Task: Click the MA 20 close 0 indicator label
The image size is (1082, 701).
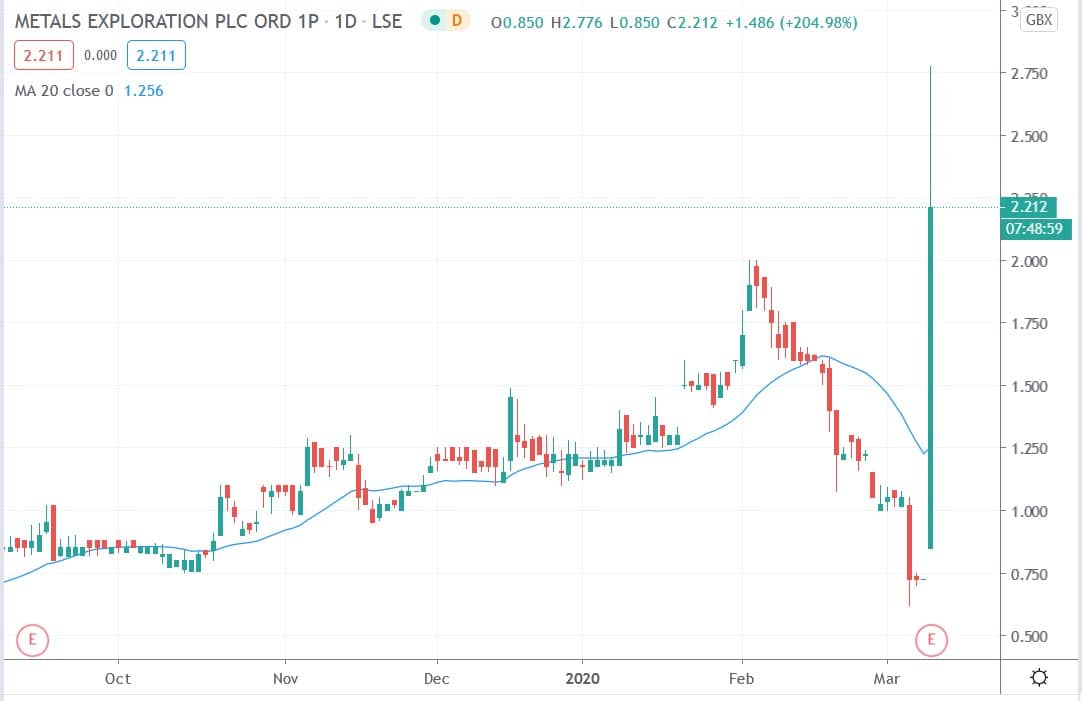Action: coord(64,90)
